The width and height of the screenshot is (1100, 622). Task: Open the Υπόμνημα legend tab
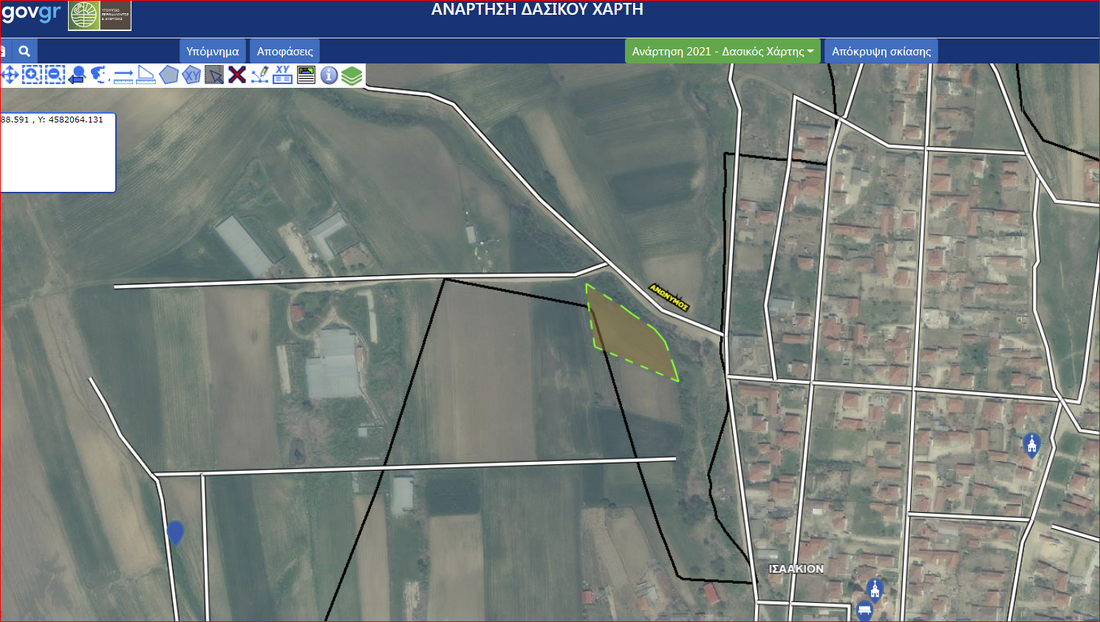pyautogui.click(x=212, y=50)
